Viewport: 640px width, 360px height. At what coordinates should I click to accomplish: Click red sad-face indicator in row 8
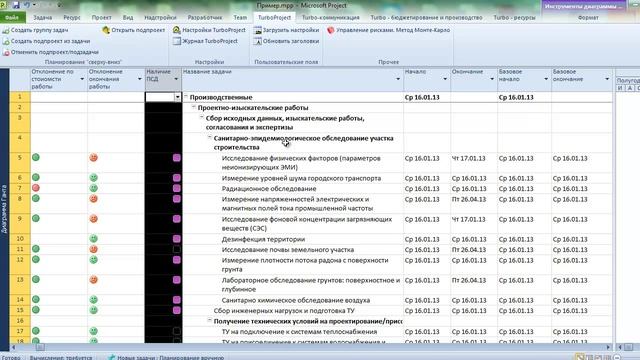point(93,198)
